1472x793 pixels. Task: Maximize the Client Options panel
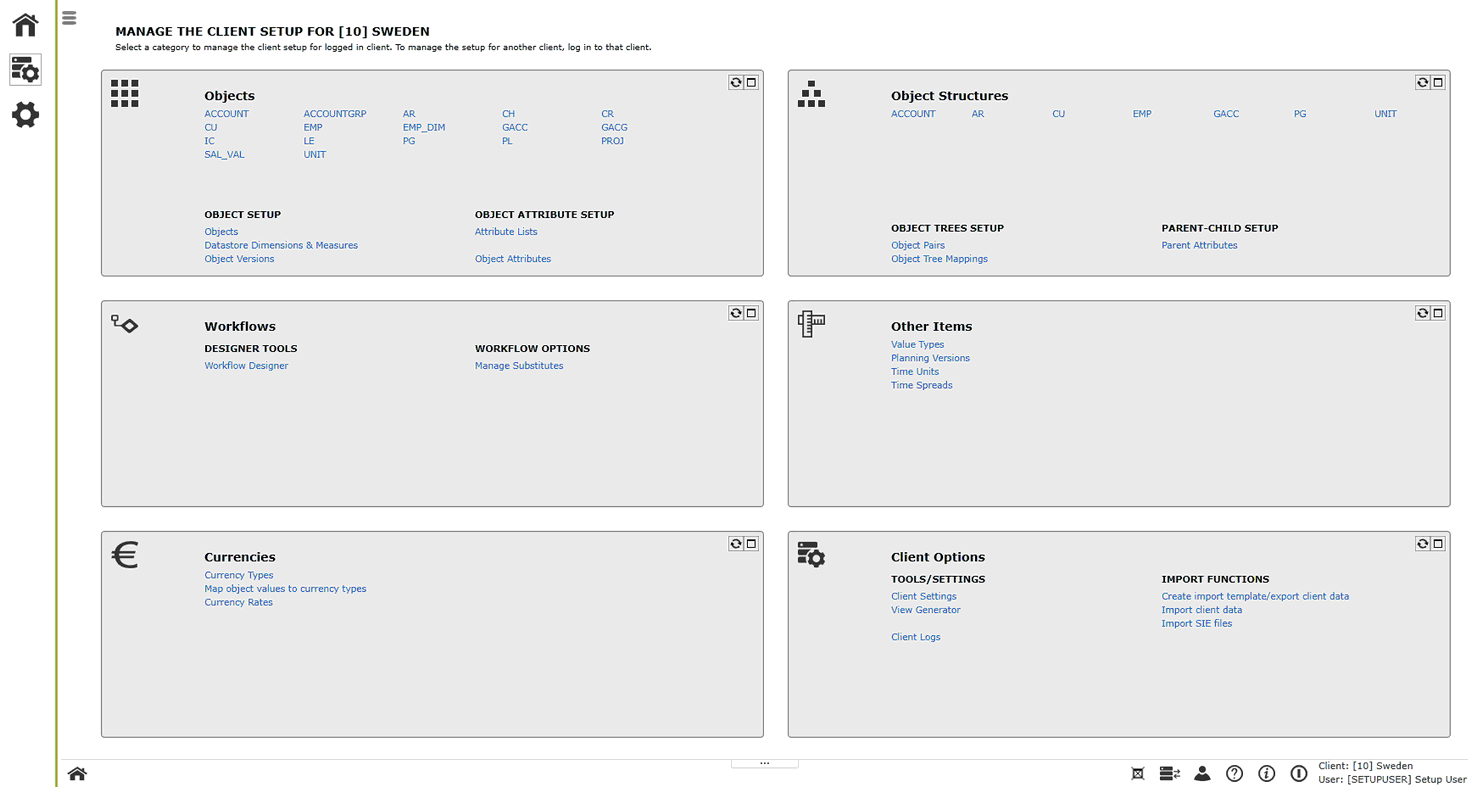point(1439,543)
